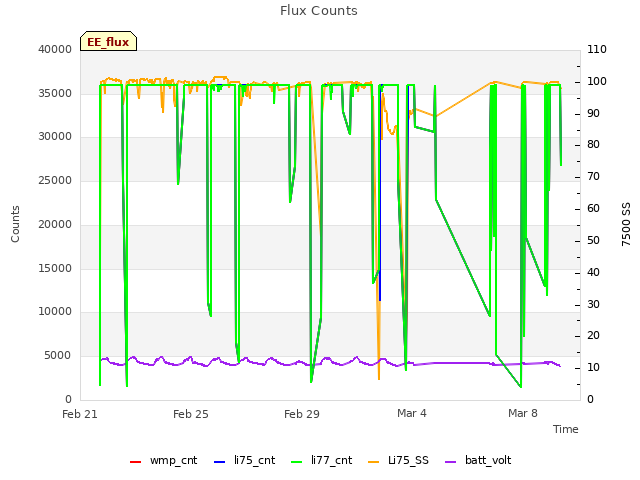
Task: Click the 7500 SS right axis title
Action: click(626, 224)
